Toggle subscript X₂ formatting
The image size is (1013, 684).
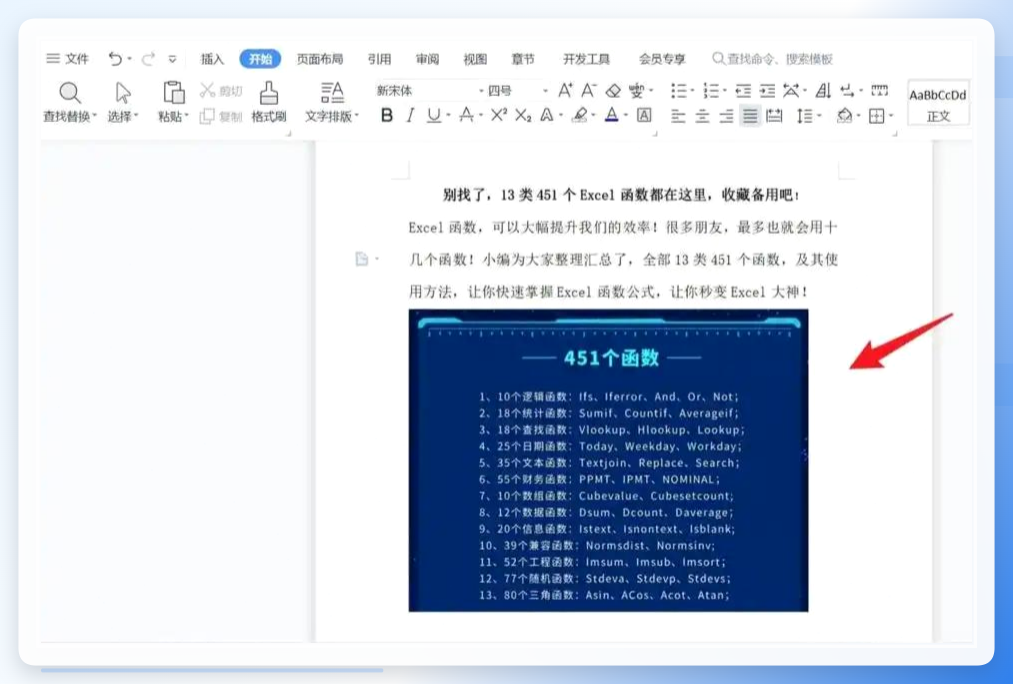pos(523,116)
